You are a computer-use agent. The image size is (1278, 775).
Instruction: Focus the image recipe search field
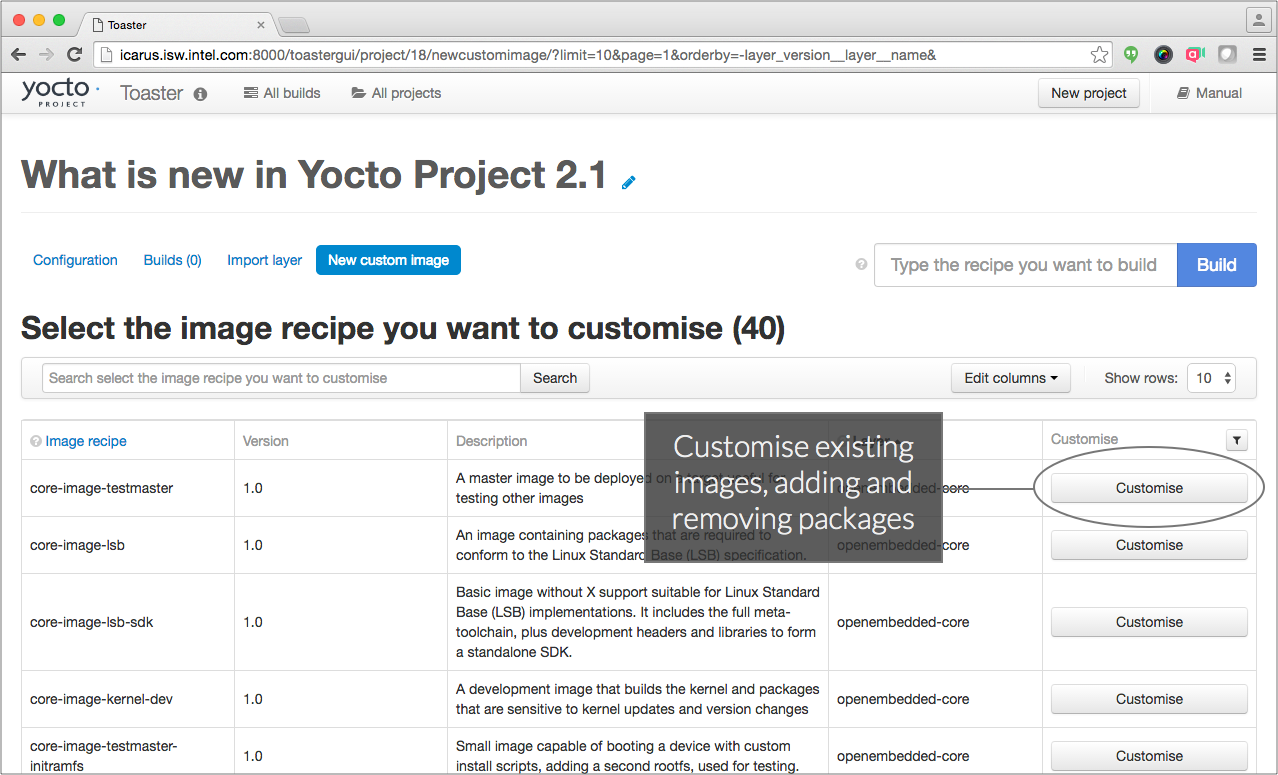point(281,378)
